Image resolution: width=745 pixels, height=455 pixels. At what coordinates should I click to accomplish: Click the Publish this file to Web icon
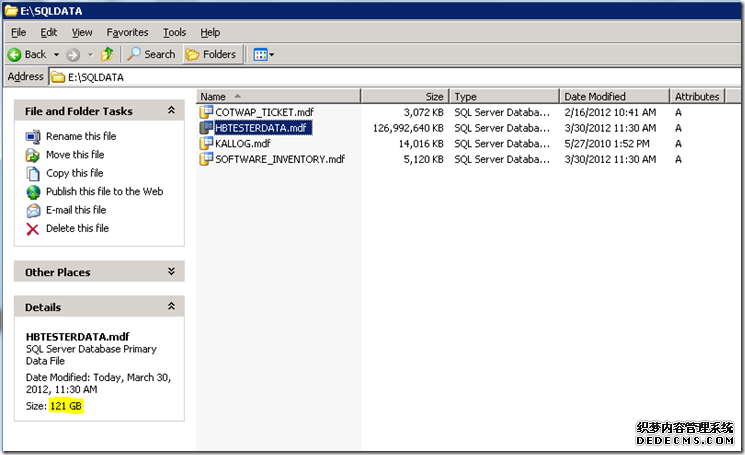coord(33,191)
